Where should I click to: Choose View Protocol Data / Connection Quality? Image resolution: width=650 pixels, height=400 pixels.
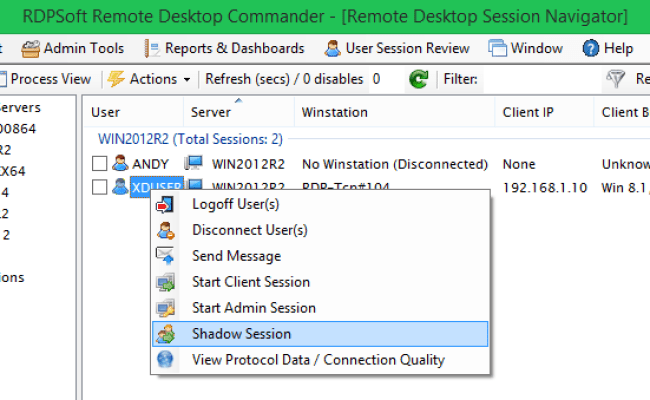320,360
